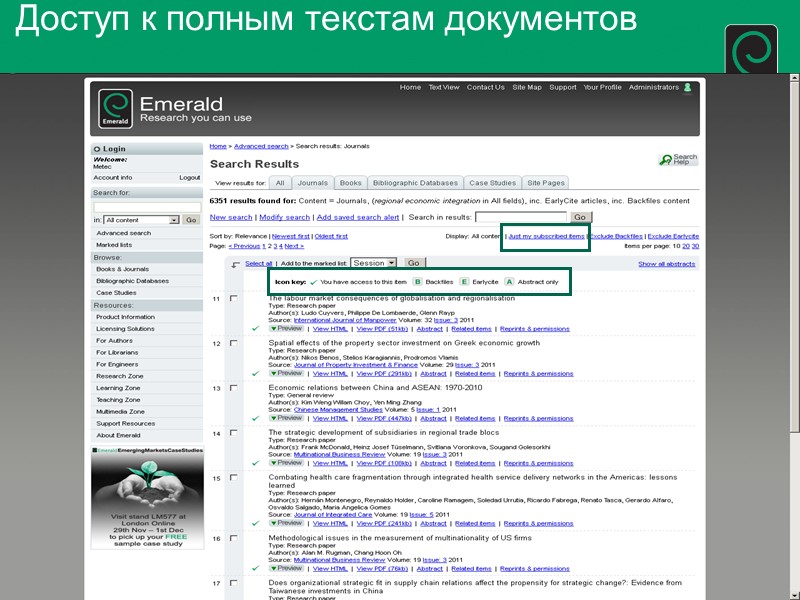
Task: Click the Earlycite 'E' icon in icon key
Action: pyautogui.click(x=464, y=282)
